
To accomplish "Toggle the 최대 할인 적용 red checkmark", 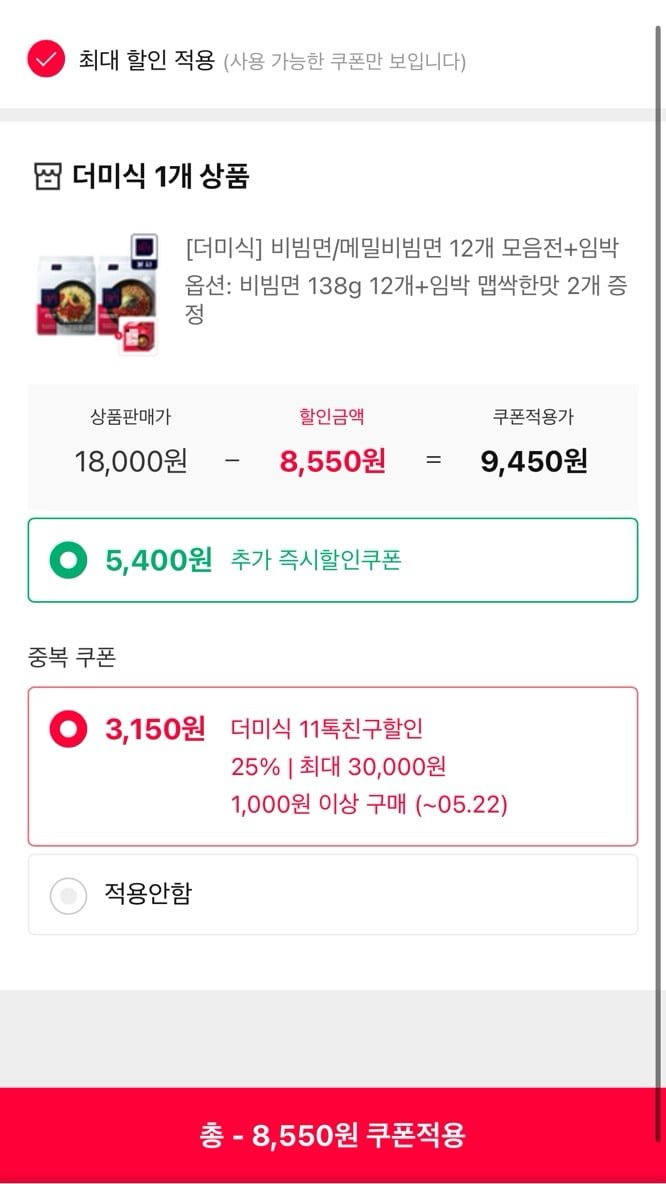I will [46, 59].
